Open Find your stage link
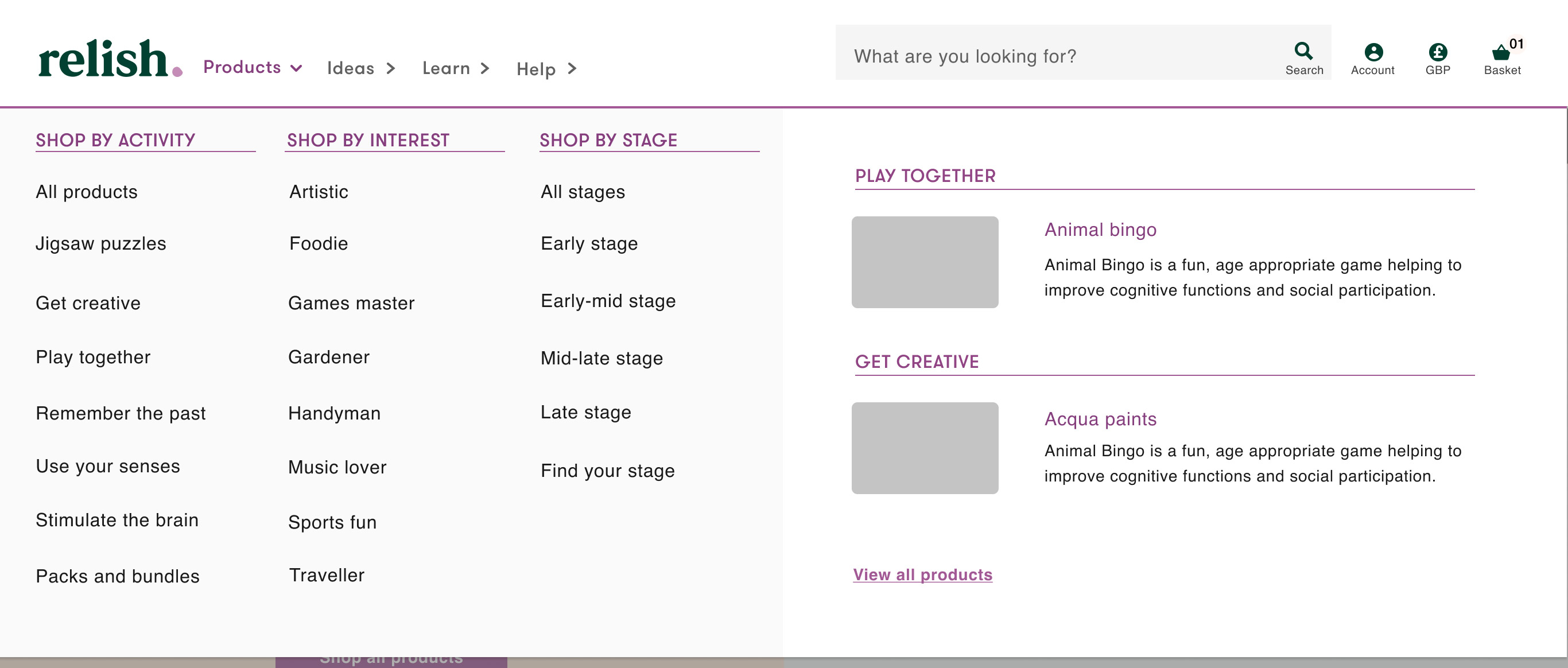Image resolution: width=1568 pixels, height=668 pixels. (607, 470)
